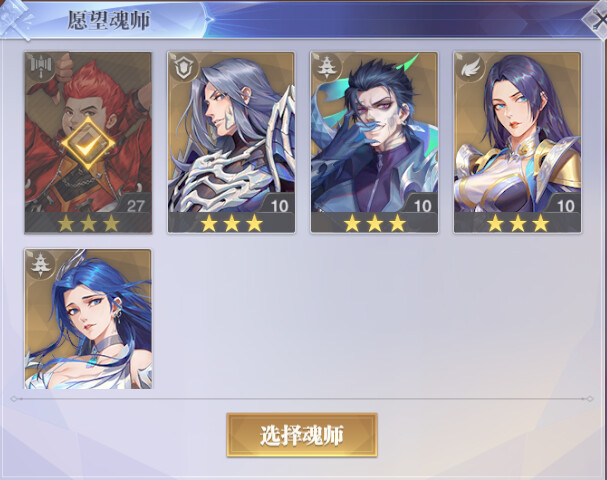Select the purple-haired armored woman card
Screen dimensions: 607x480
pos(517,142)
